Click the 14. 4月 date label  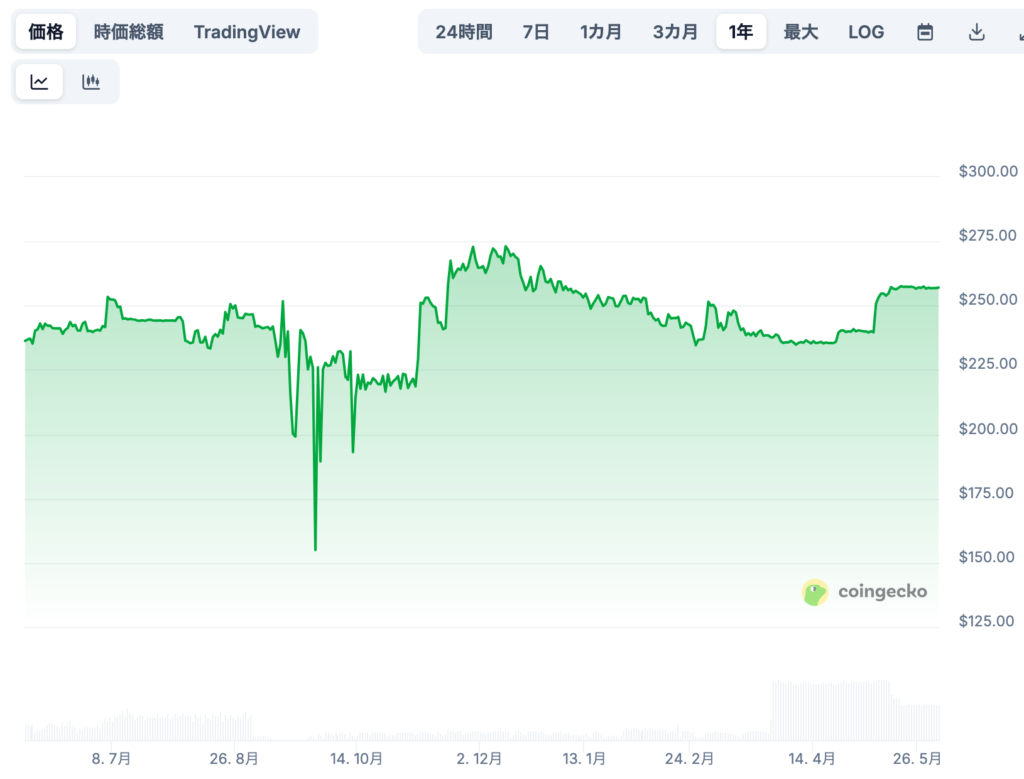812,759
